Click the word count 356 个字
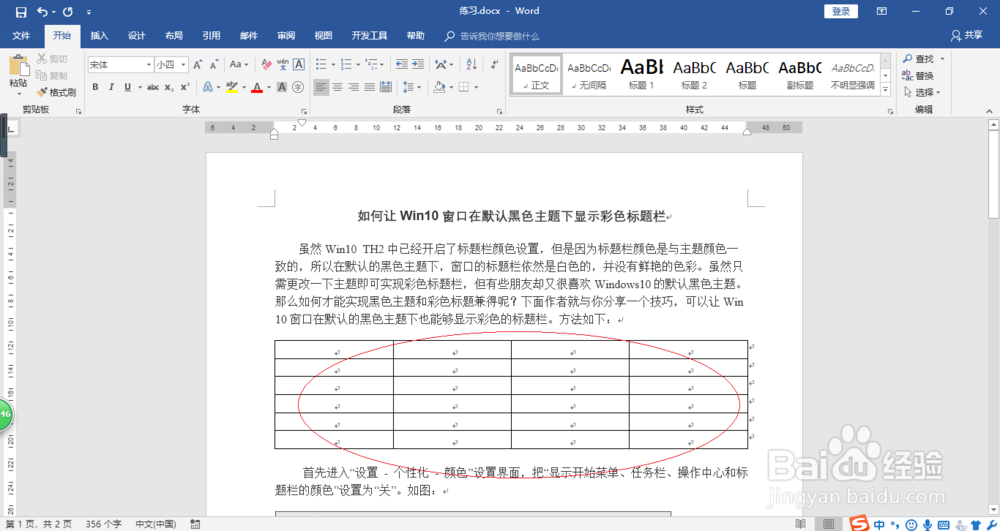The width and height of the screenshot is (1000, 531). 103,524
